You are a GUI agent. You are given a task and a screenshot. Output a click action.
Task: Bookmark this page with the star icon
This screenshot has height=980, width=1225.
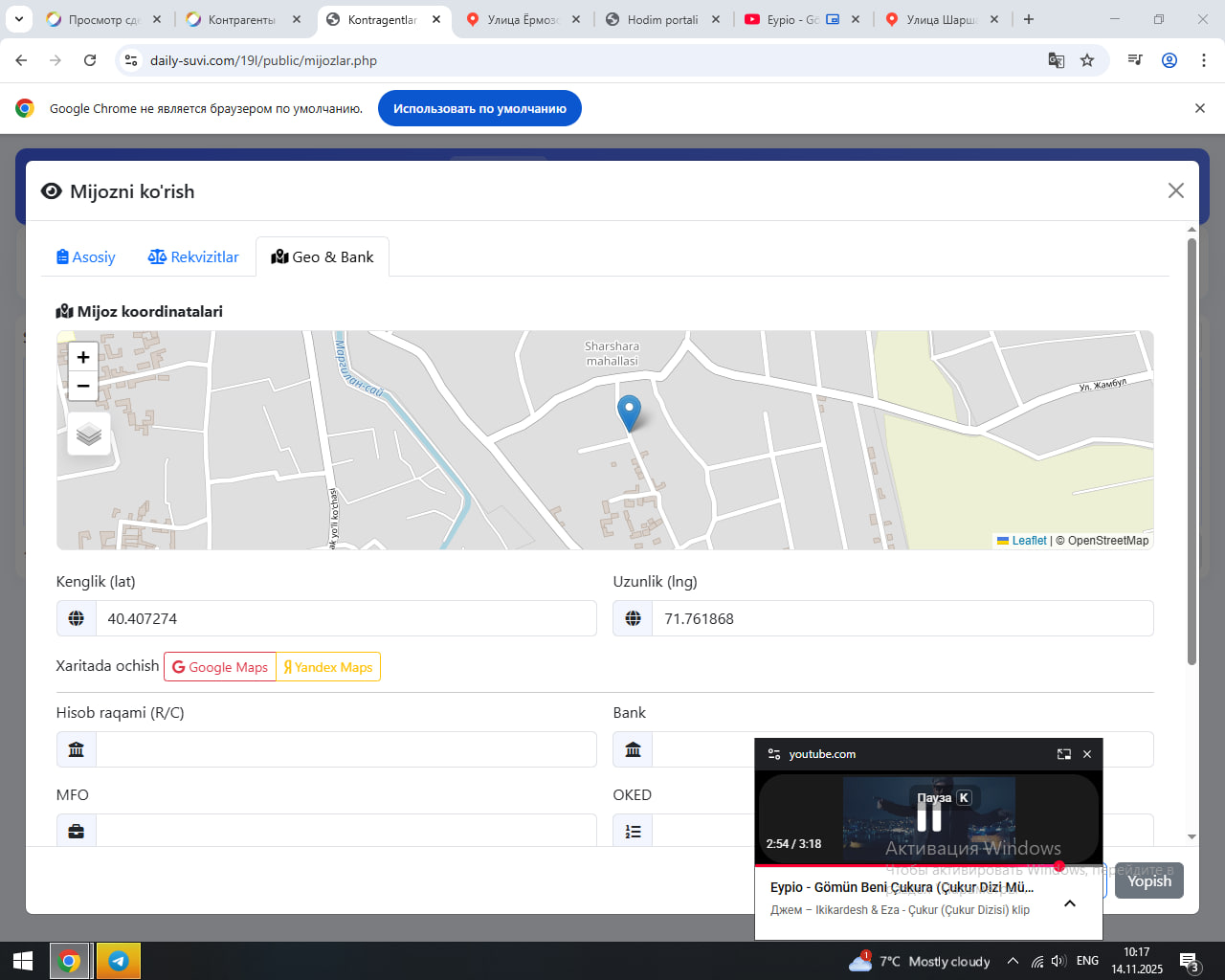tap(1087, 60)
